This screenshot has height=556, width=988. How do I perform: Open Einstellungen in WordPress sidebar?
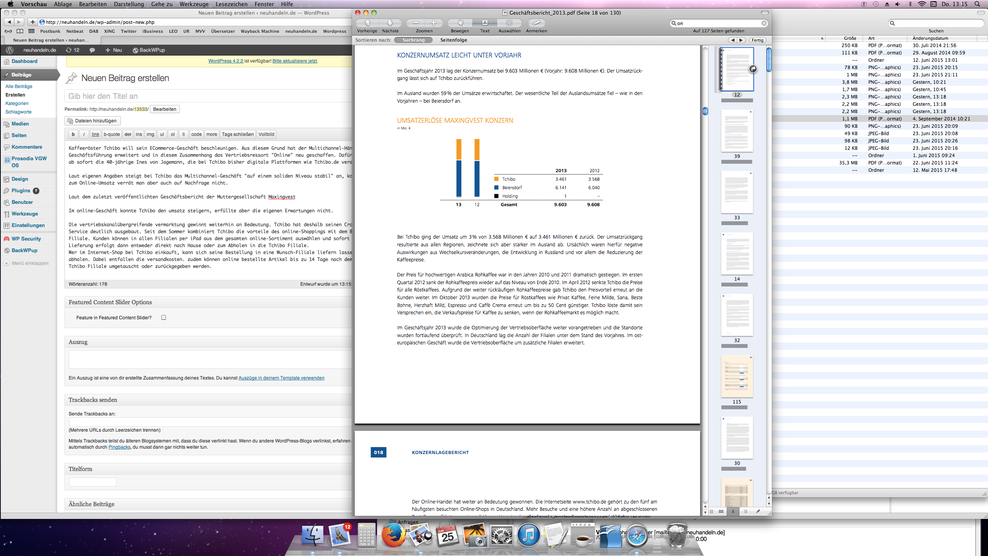point(28,225)
